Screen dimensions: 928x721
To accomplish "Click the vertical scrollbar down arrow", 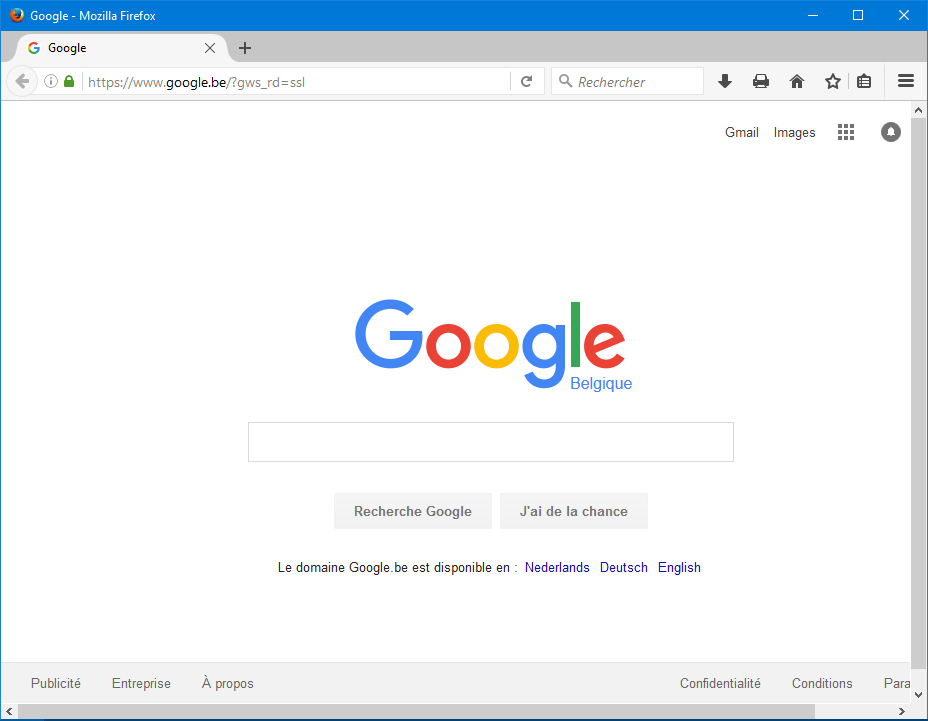I will click(918, 694).
